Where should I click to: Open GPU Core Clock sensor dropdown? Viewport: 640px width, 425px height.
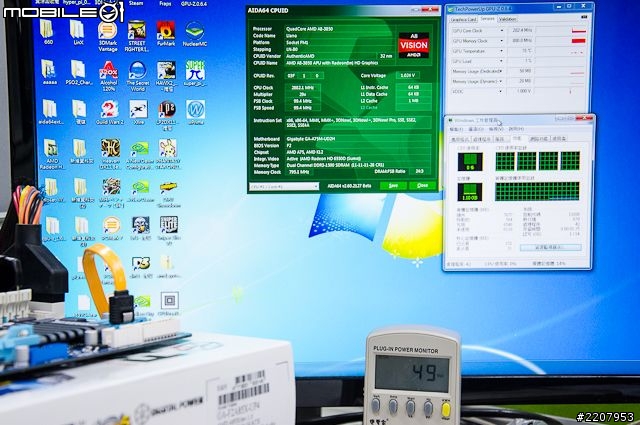(501, 31)
